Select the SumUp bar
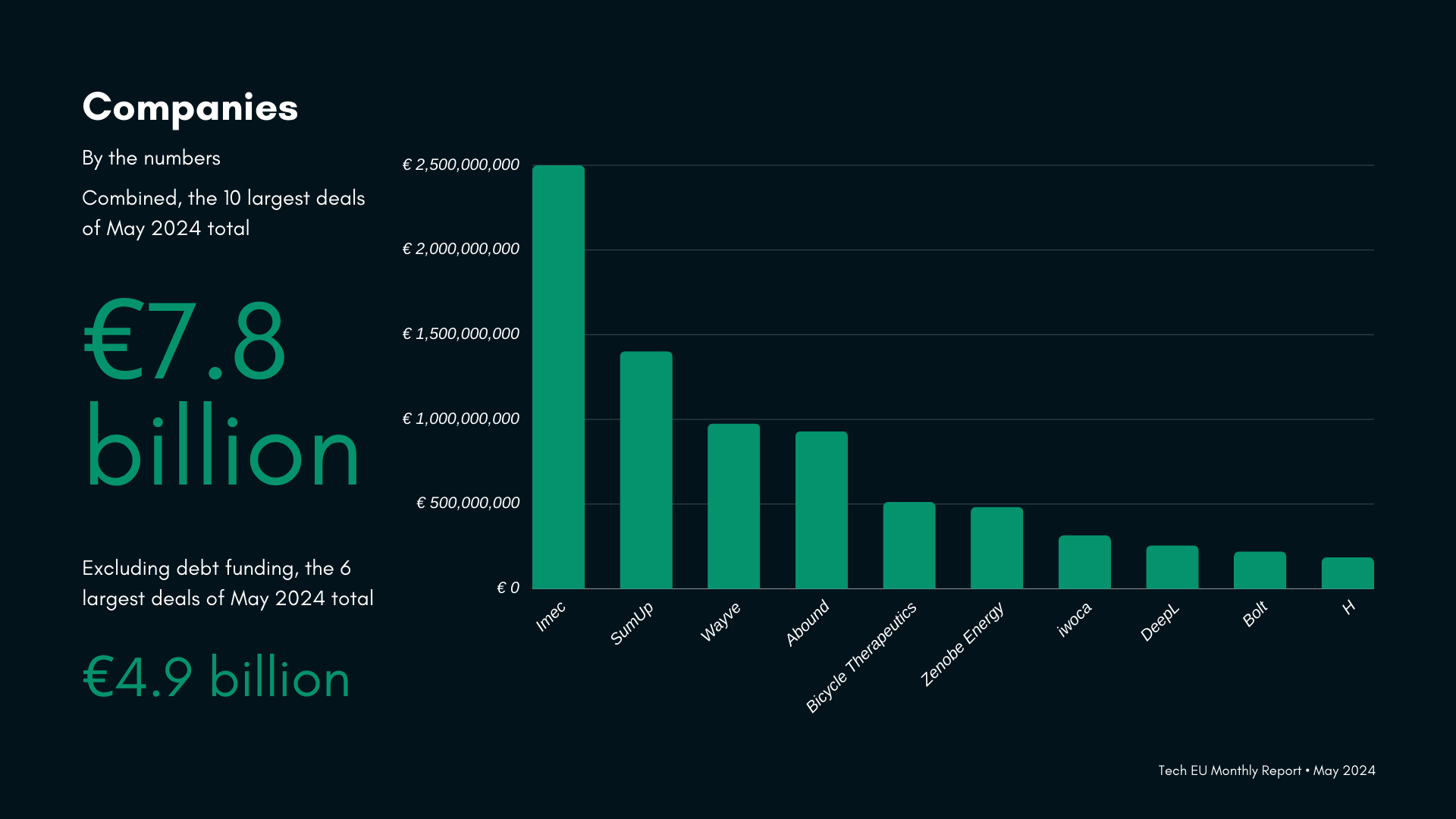The width and height of the screenshot is (1456, 819). pos(646,470)
